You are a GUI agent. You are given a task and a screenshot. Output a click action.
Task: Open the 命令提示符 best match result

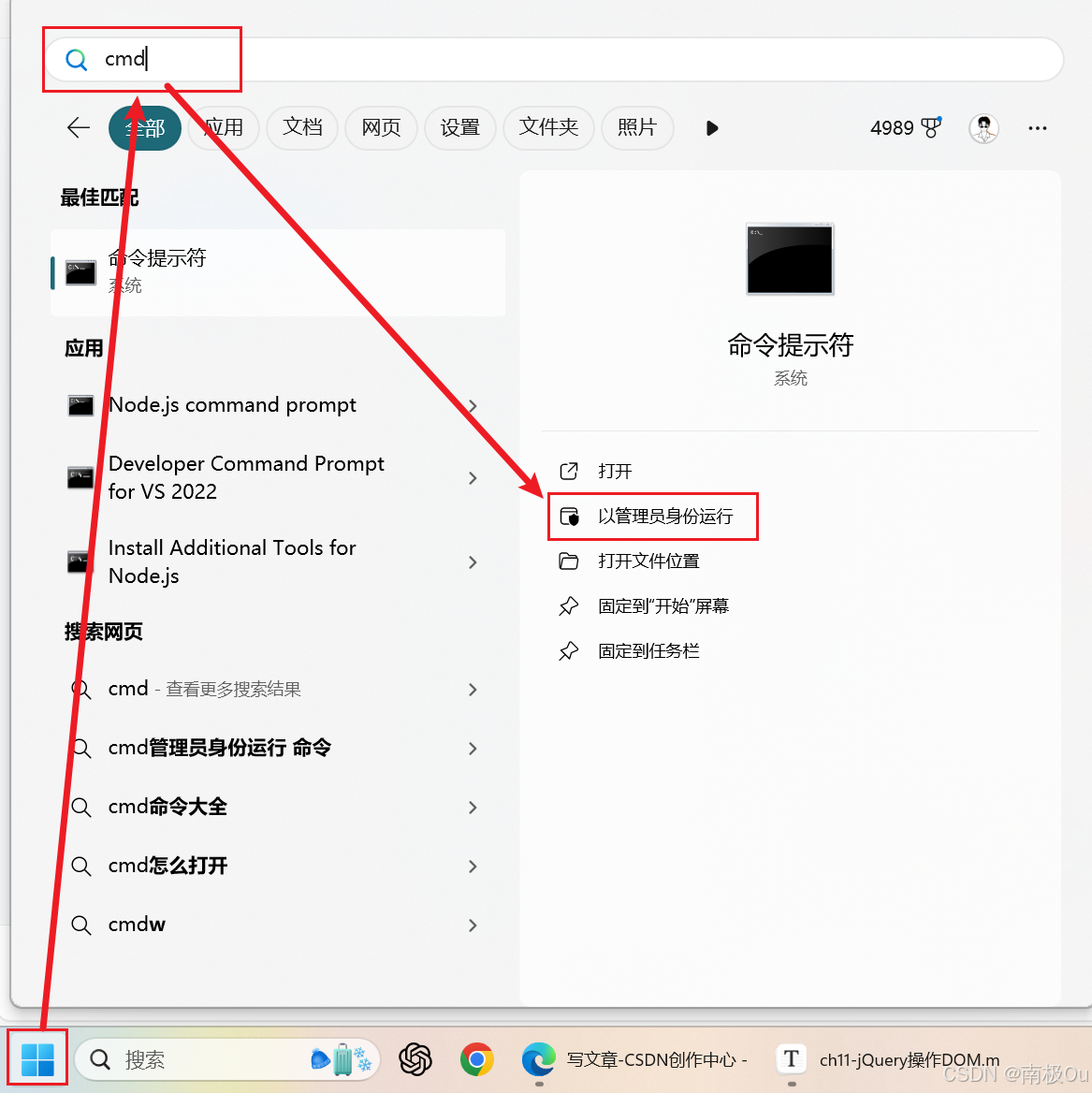click(x=278, y=272)
